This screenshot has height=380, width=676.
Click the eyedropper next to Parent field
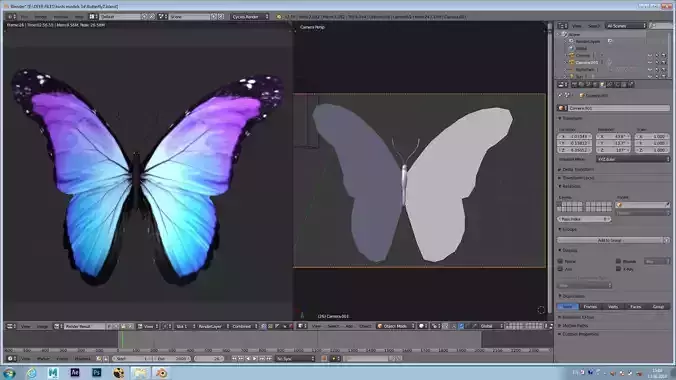pos(667,205)
